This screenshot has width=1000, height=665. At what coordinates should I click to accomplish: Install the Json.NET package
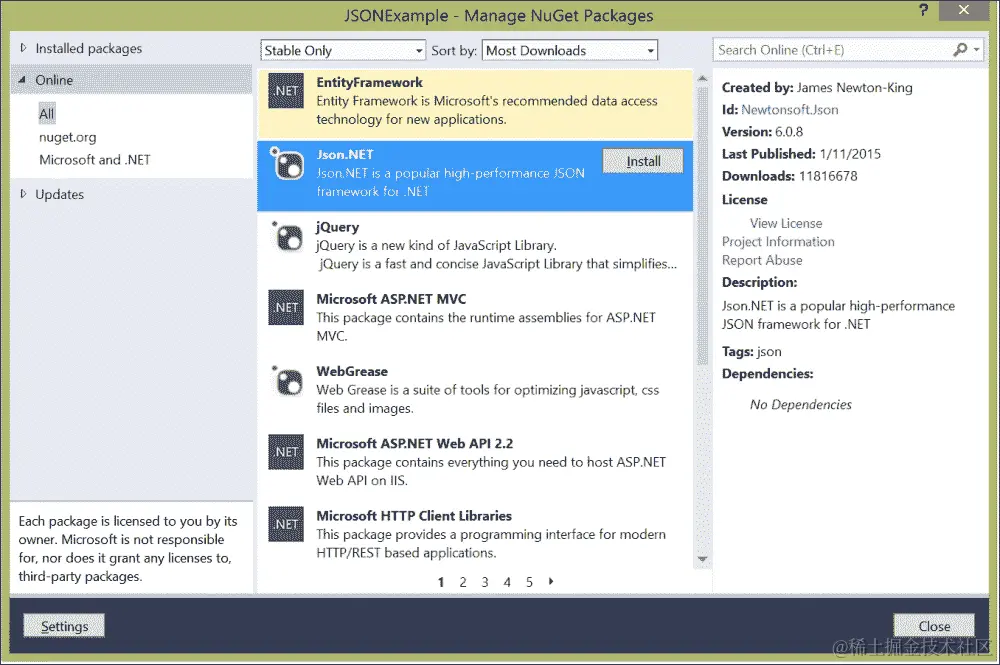643,161
